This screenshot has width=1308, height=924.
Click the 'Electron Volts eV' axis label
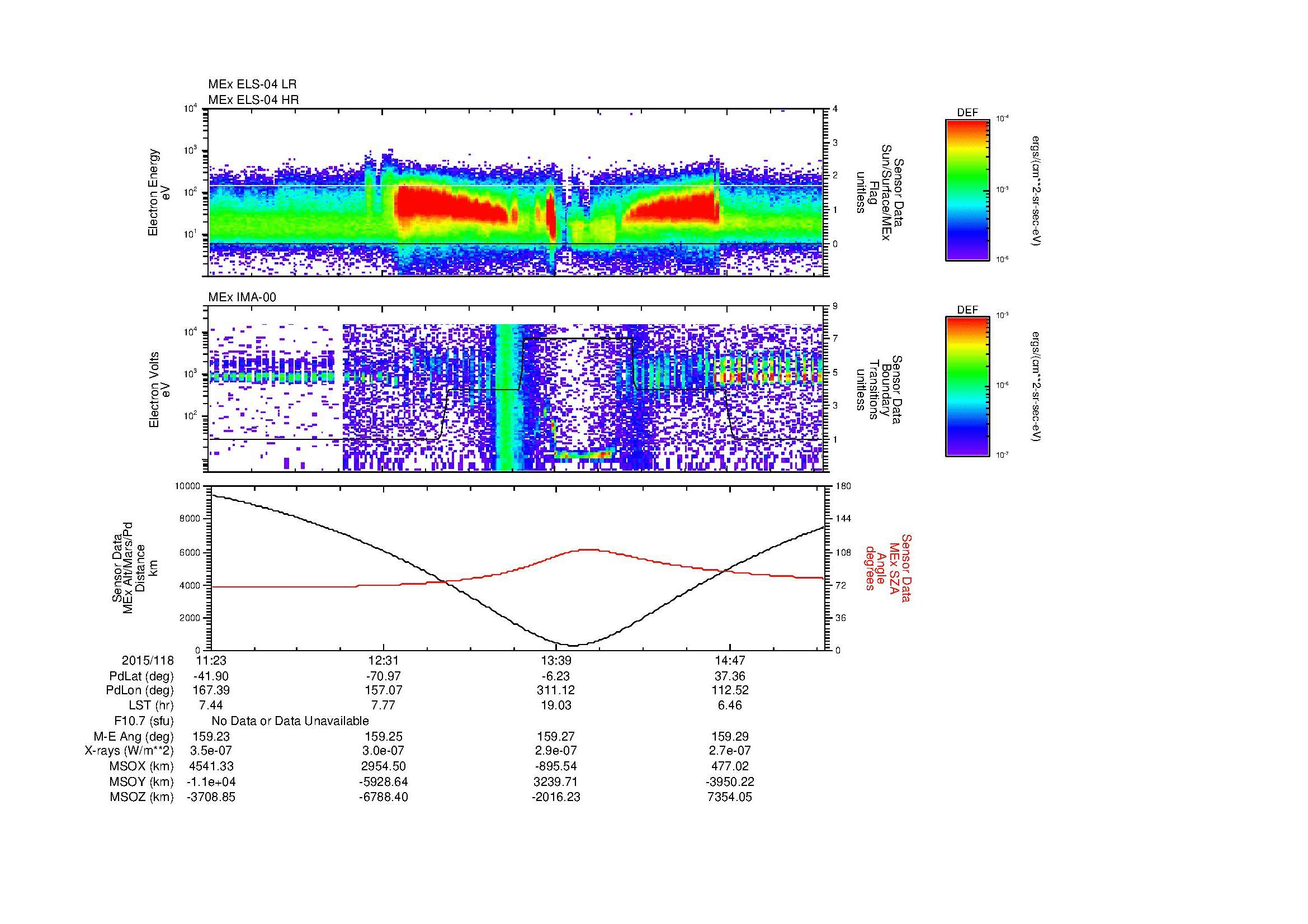[159, 390]
